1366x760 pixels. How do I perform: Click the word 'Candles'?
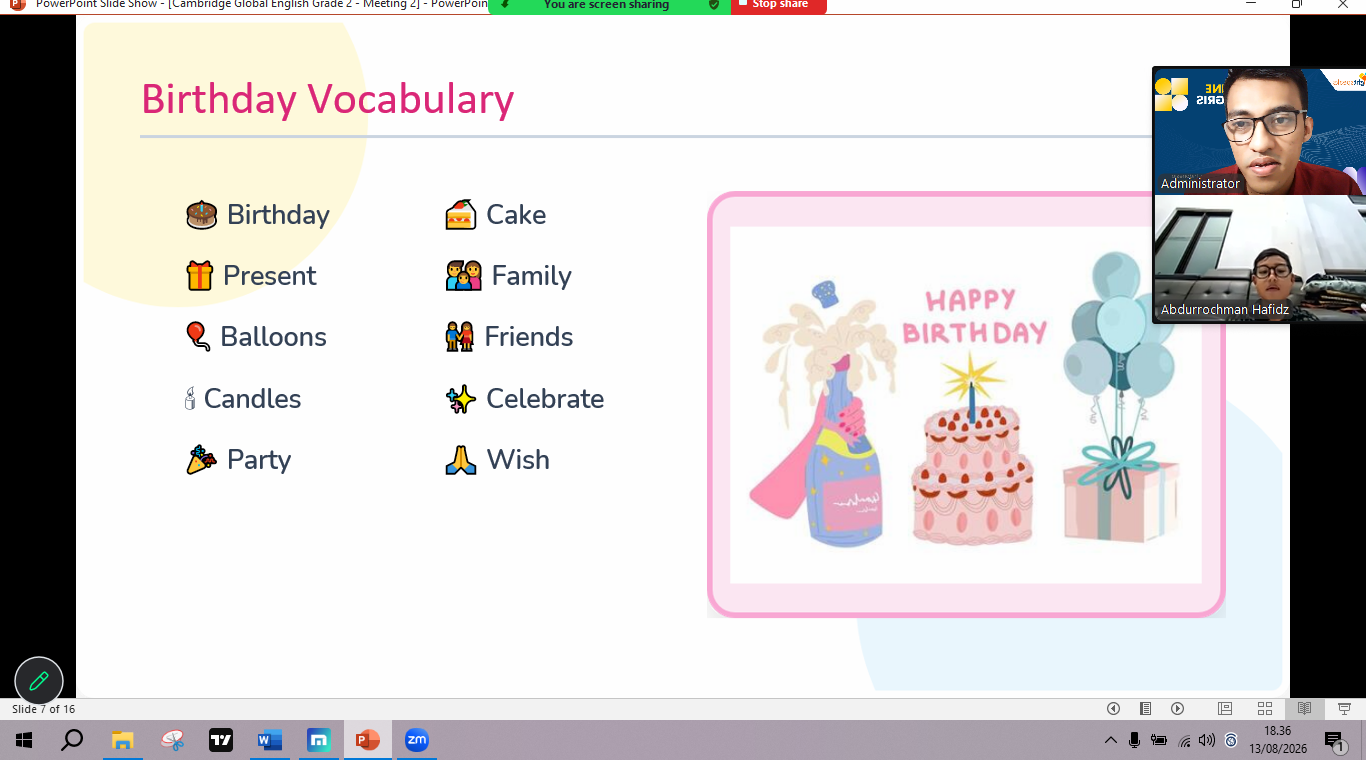point(252,398)
